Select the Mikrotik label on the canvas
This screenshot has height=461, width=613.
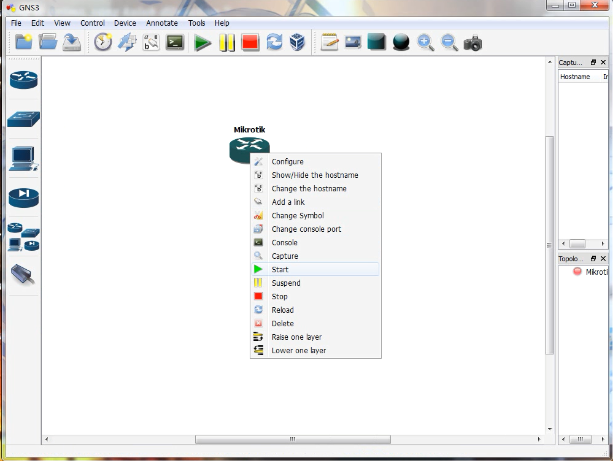[x=249, y=129]
